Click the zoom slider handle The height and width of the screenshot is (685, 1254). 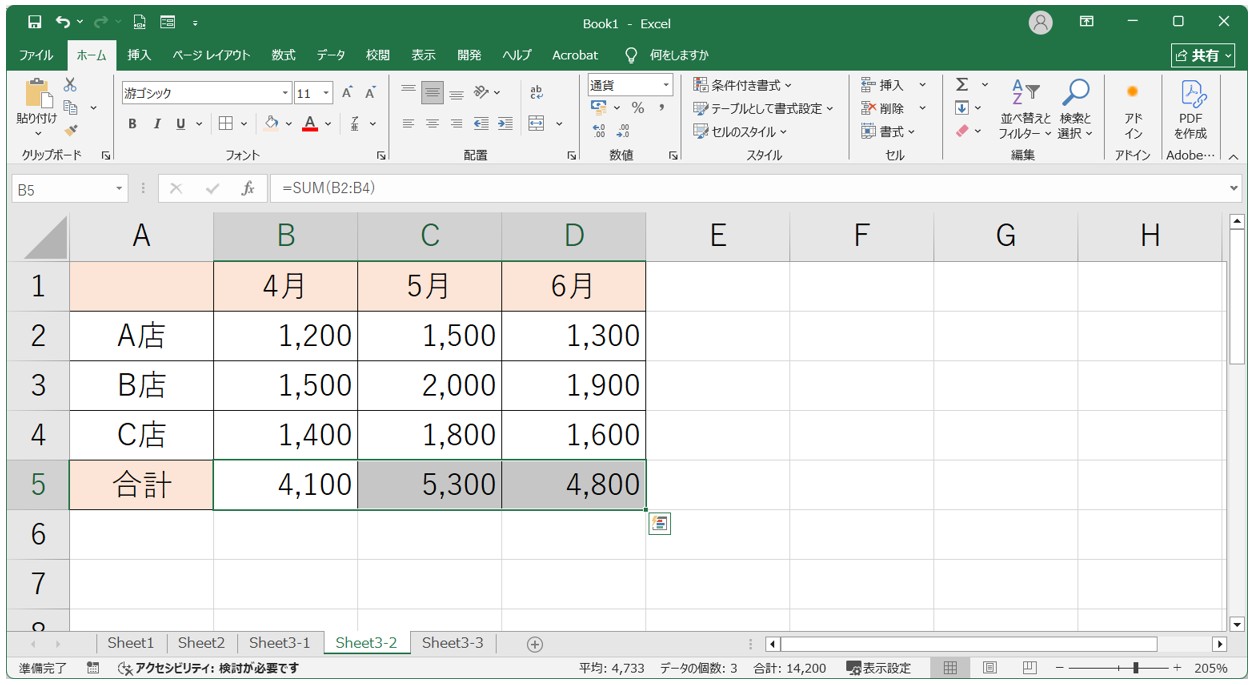(1134, 668)
